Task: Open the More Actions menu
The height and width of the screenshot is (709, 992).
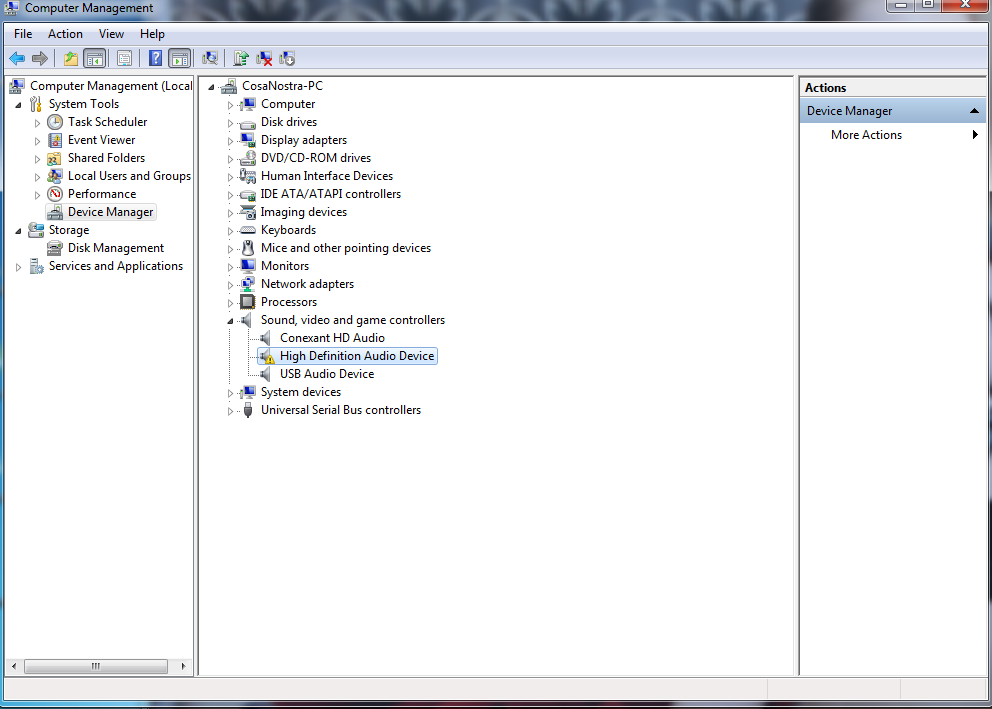Action: (866, 134)
